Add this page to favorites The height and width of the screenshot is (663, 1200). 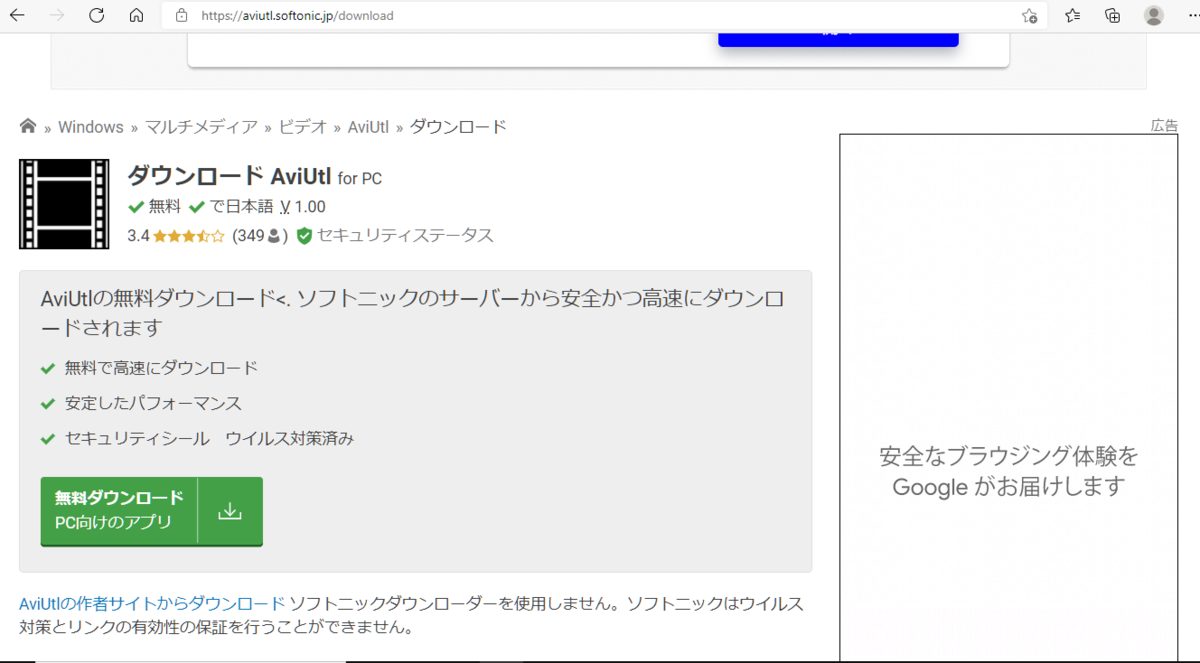pyautogui.click(x=1030, y=16)
